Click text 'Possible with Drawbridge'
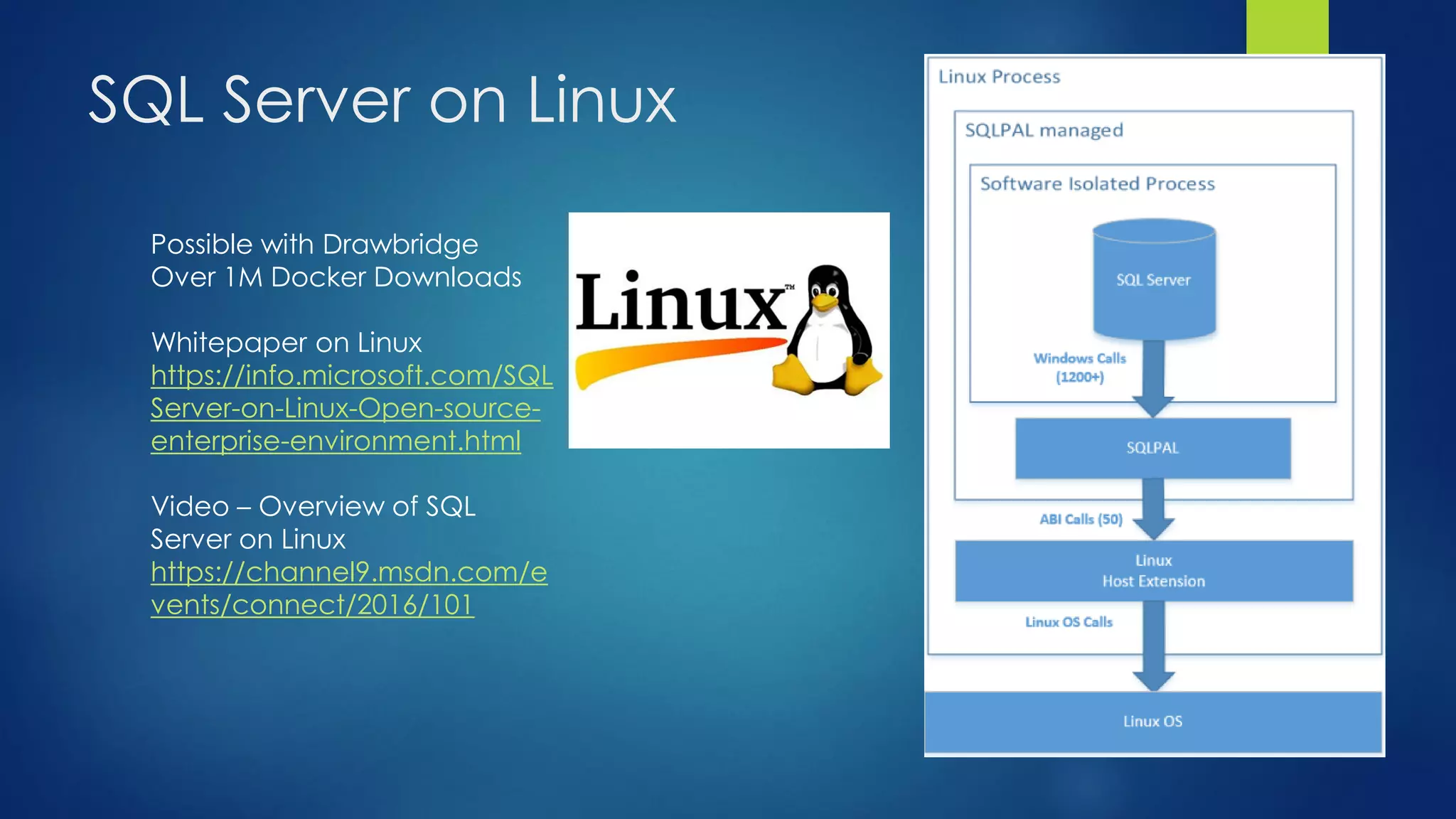 (x=314, y=245)
